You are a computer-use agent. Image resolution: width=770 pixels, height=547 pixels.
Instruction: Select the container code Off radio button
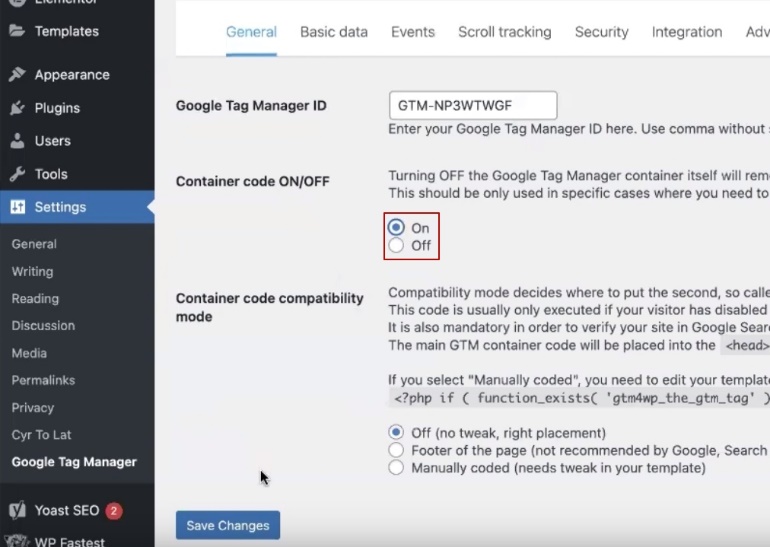397,245
